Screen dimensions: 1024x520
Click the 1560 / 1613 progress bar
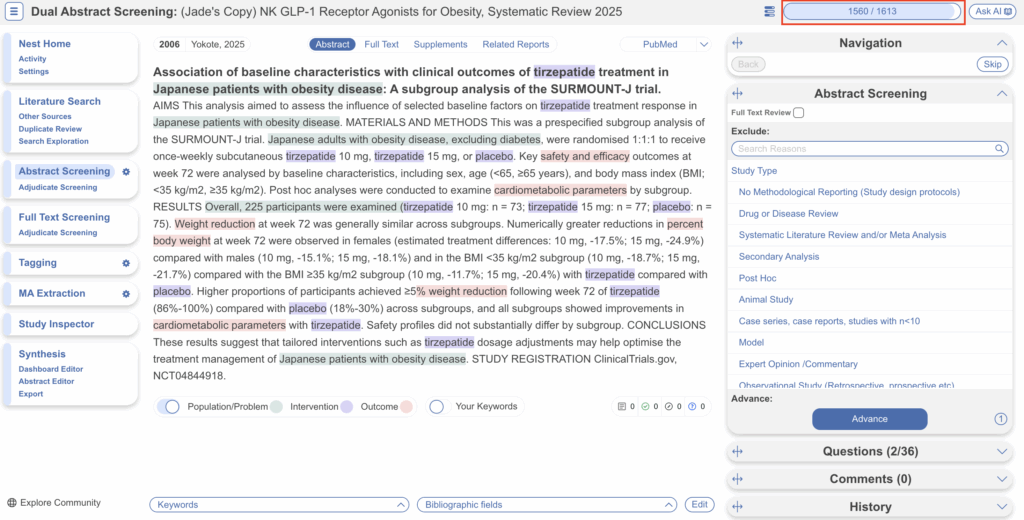coord(871,12)
